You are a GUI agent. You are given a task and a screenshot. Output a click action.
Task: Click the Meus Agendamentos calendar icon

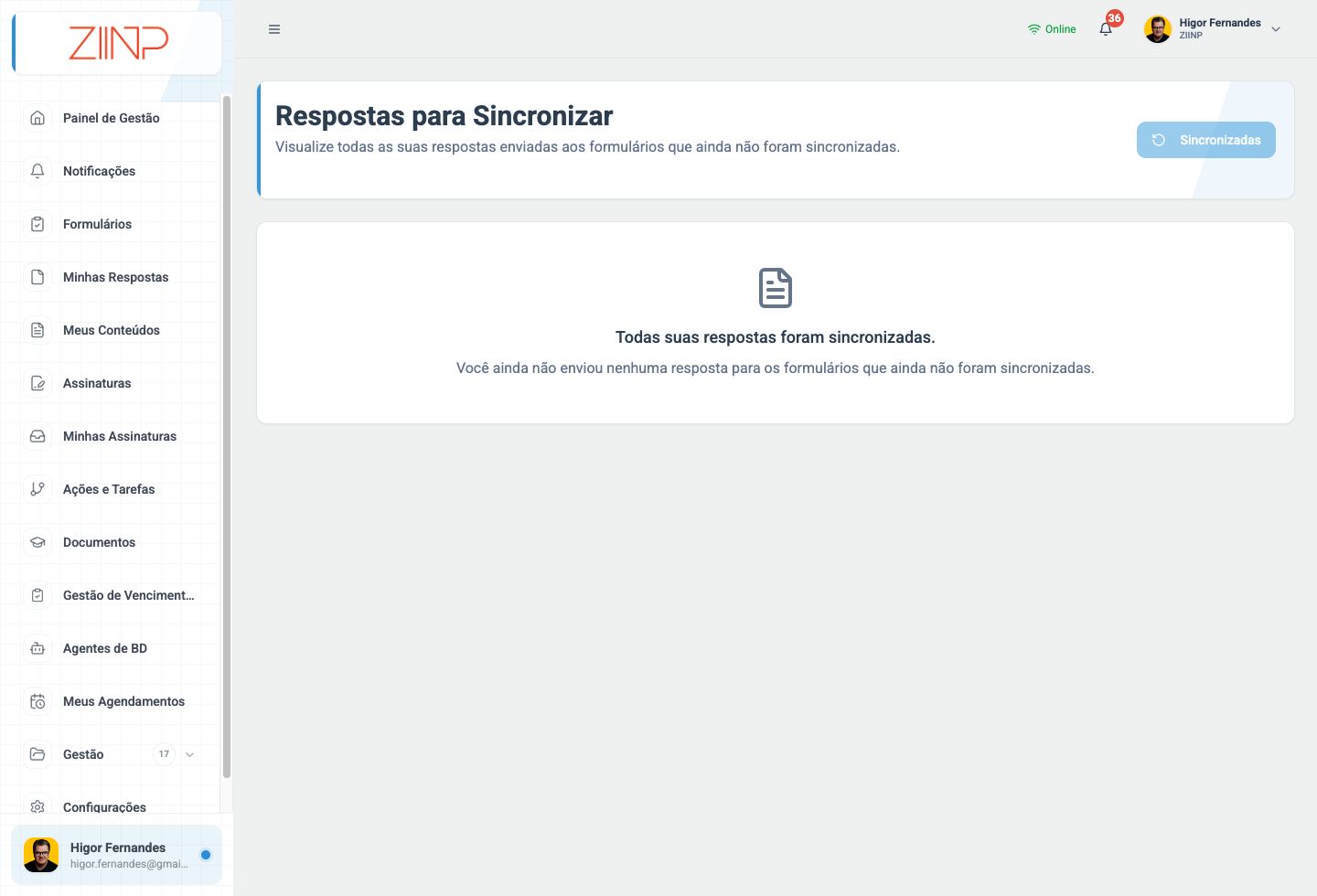point(37,701)
